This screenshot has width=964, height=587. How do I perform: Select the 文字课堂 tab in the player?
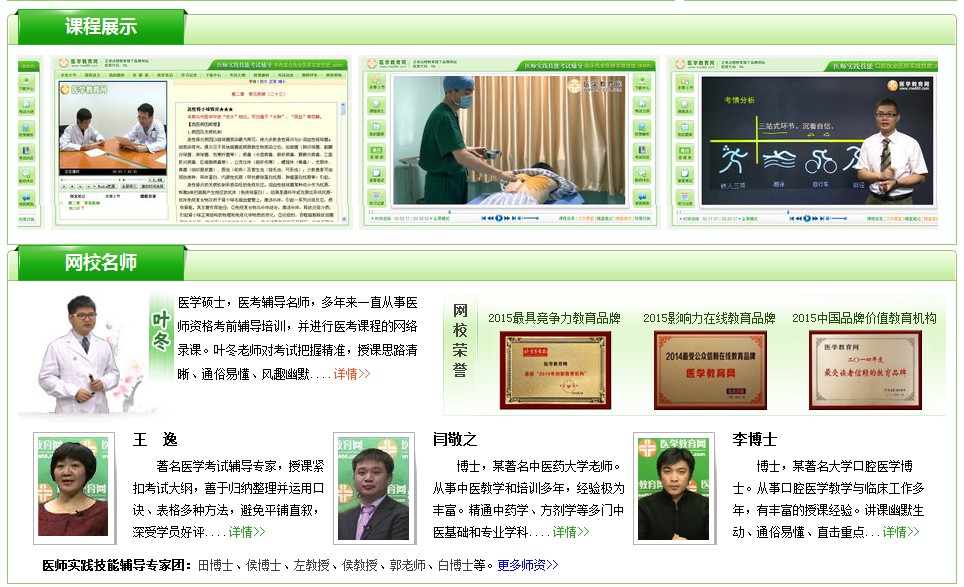(585, 218)
